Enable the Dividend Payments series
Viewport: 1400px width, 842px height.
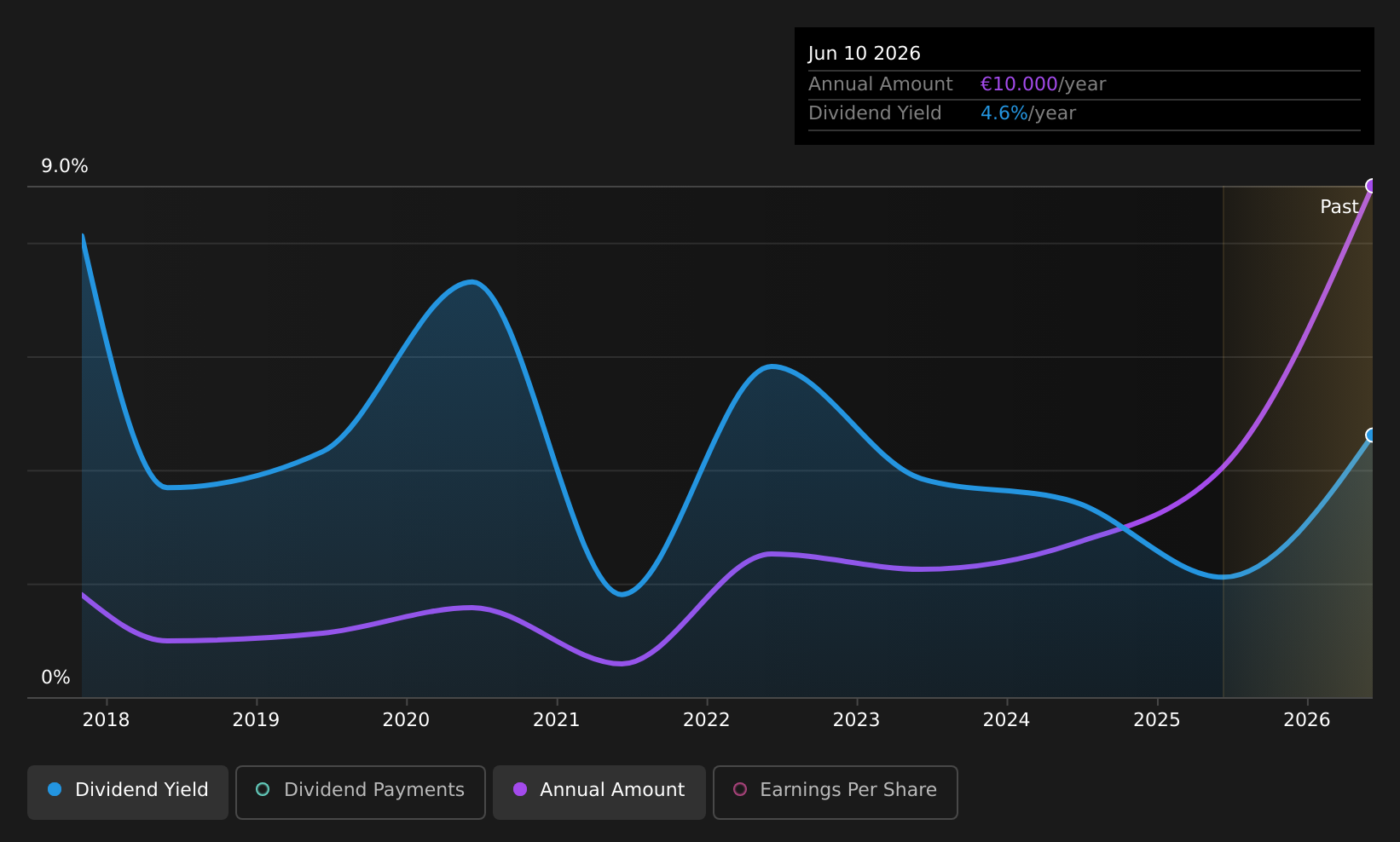361,792
